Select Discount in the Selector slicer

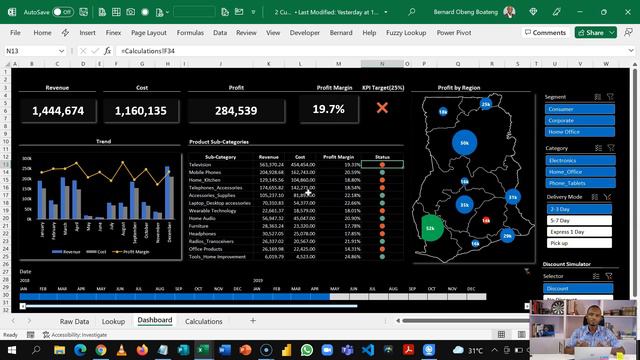[x=578, y=288]
